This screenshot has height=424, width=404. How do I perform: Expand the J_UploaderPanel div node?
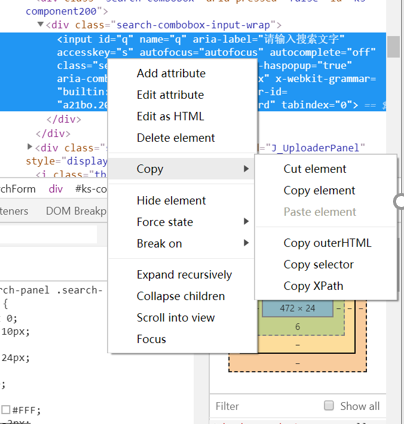point(30,147)
